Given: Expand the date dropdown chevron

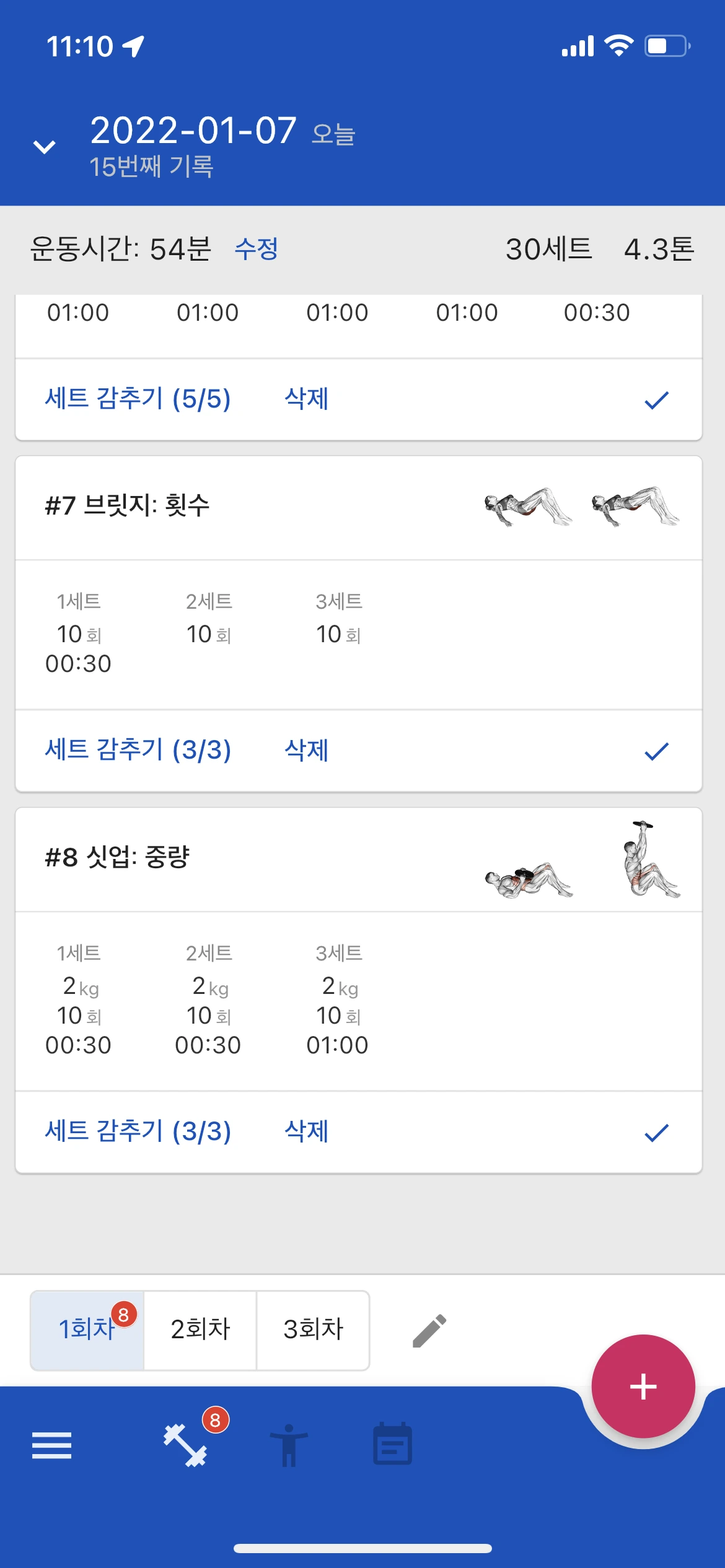Looking at the screenshot, I should tap(44, 147).
